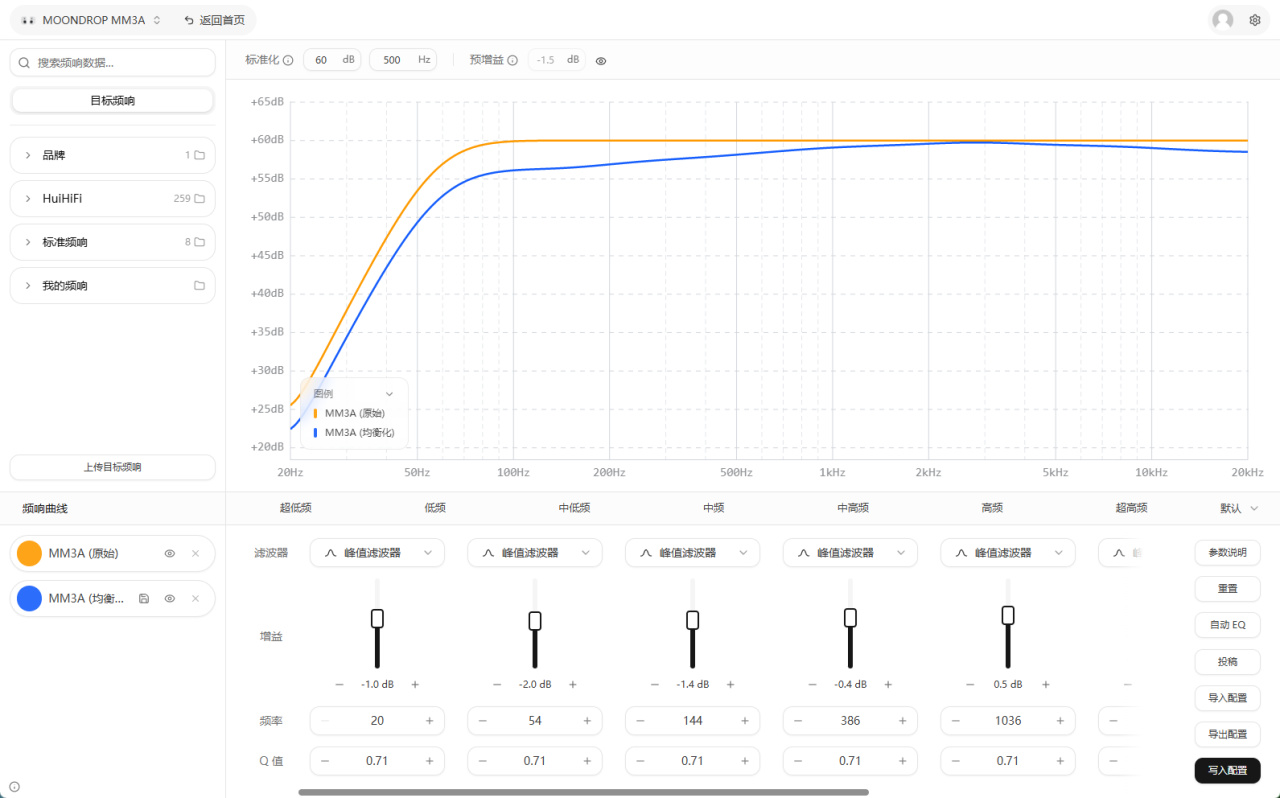Increase frequency value 54
Viewport: 1280px width, 798px height.
click(587, 720)
